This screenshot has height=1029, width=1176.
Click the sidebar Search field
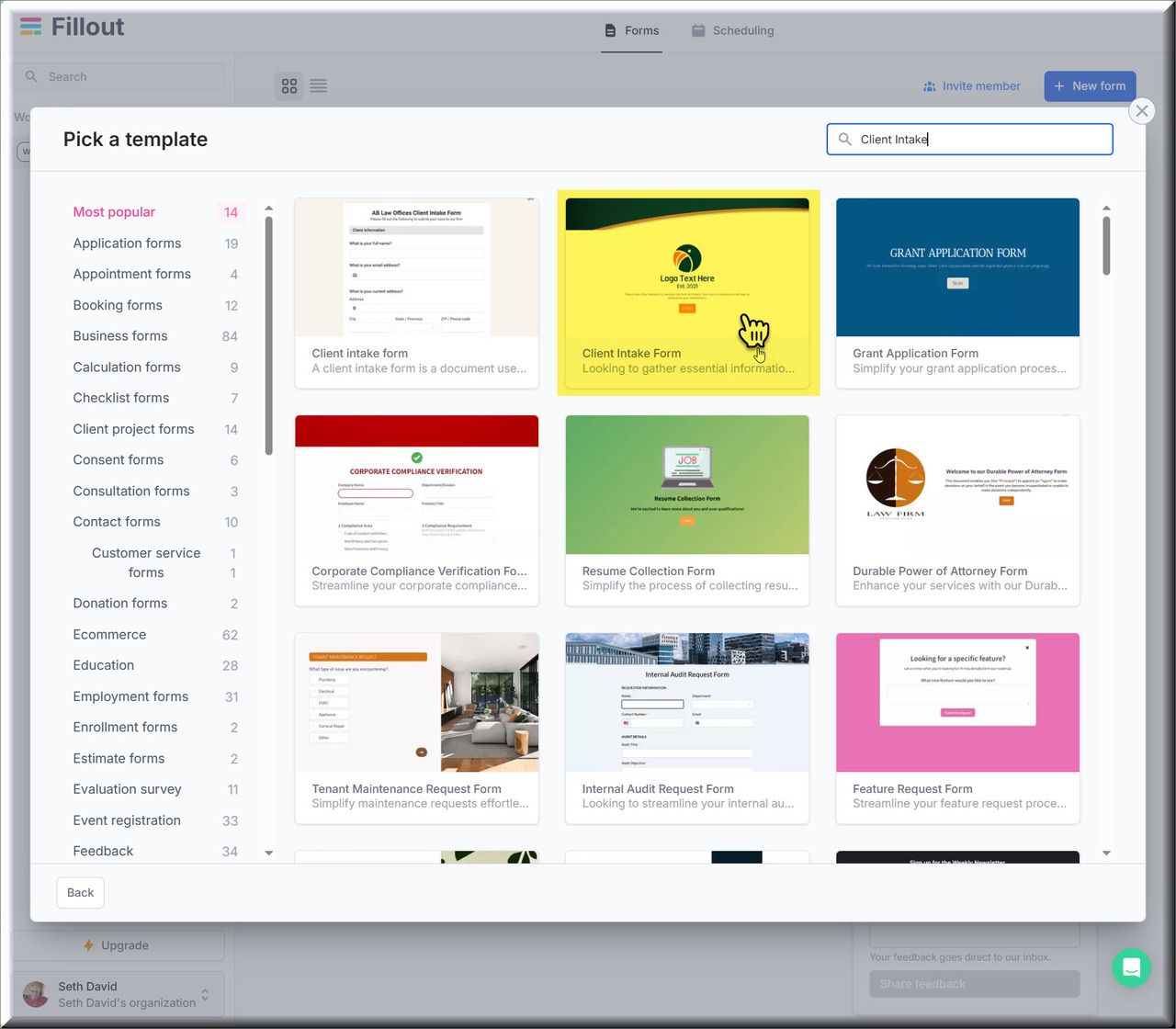119,76
